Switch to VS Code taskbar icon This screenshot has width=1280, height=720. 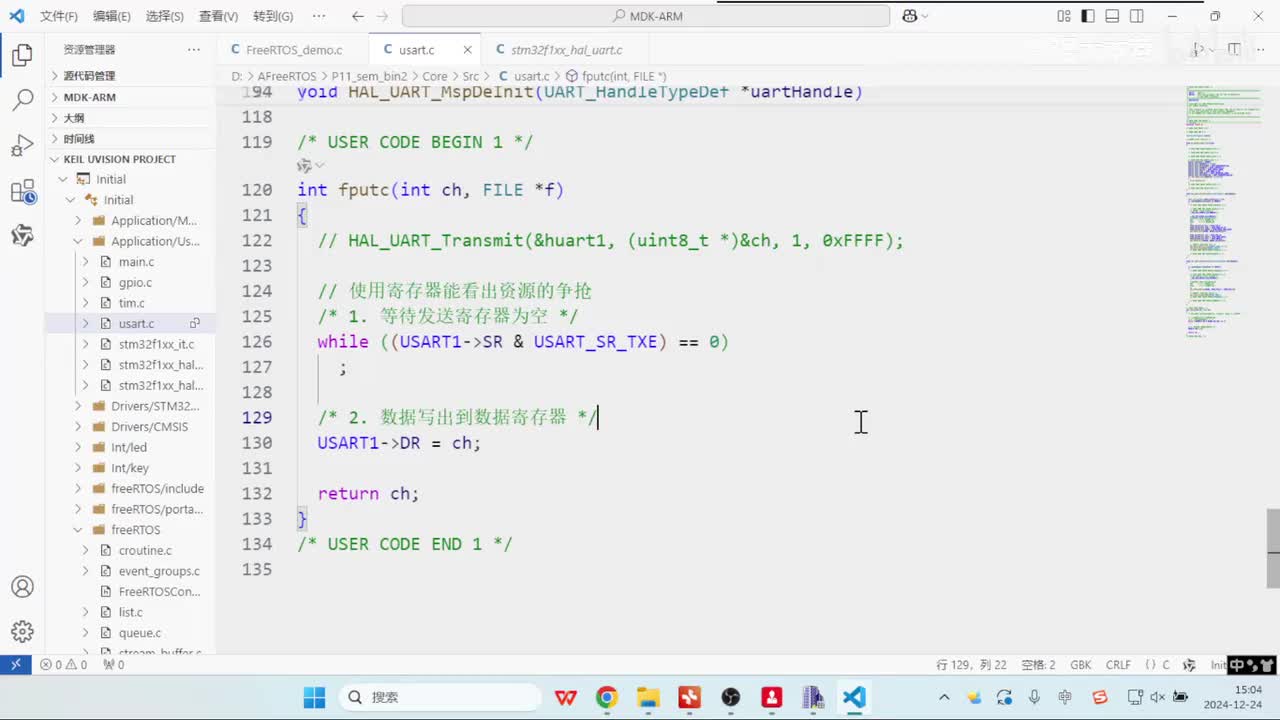(854, 697)
